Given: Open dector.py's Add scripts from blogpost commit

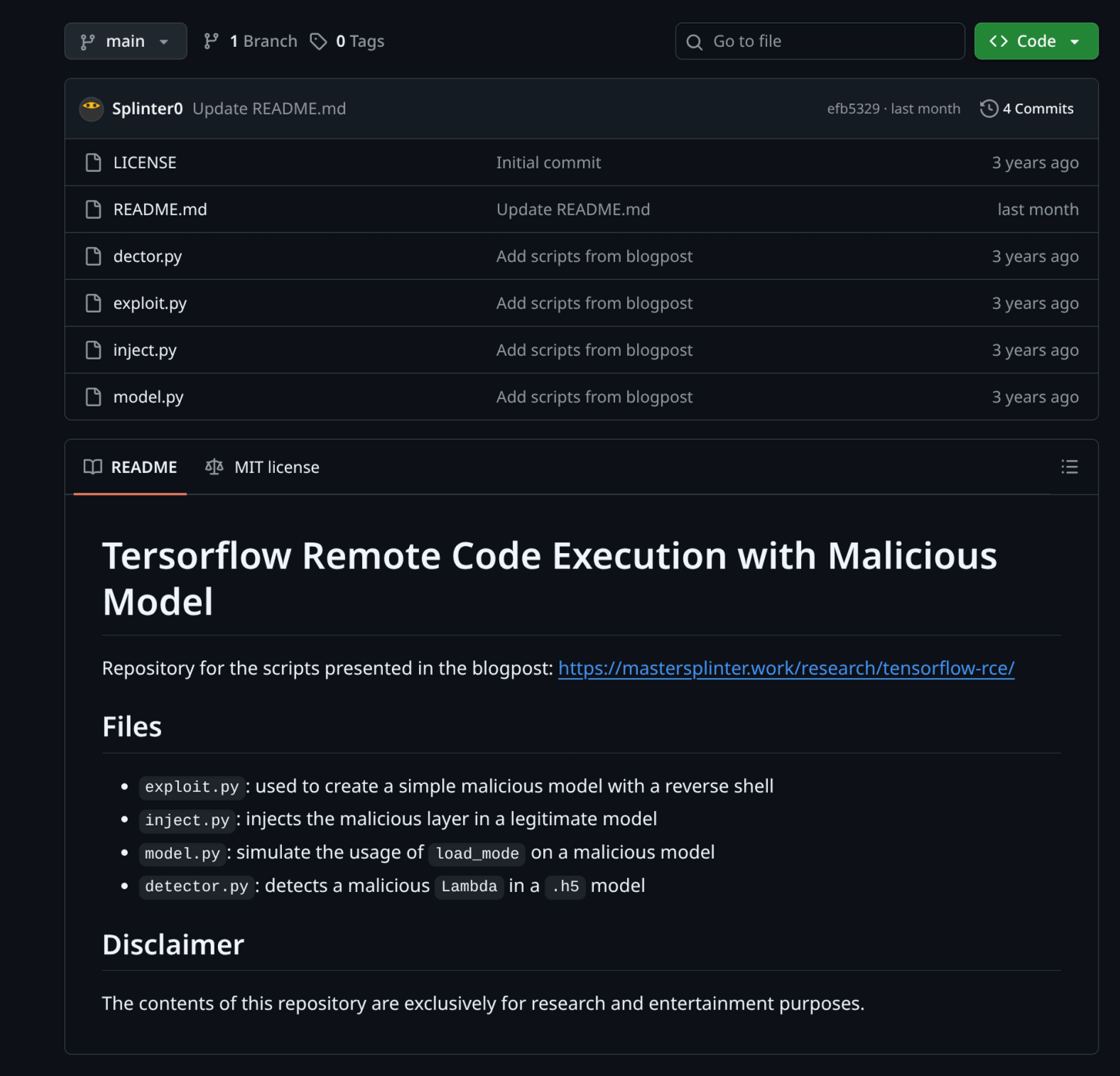Looking at the screenshot, I should click(x=594, y=256).
